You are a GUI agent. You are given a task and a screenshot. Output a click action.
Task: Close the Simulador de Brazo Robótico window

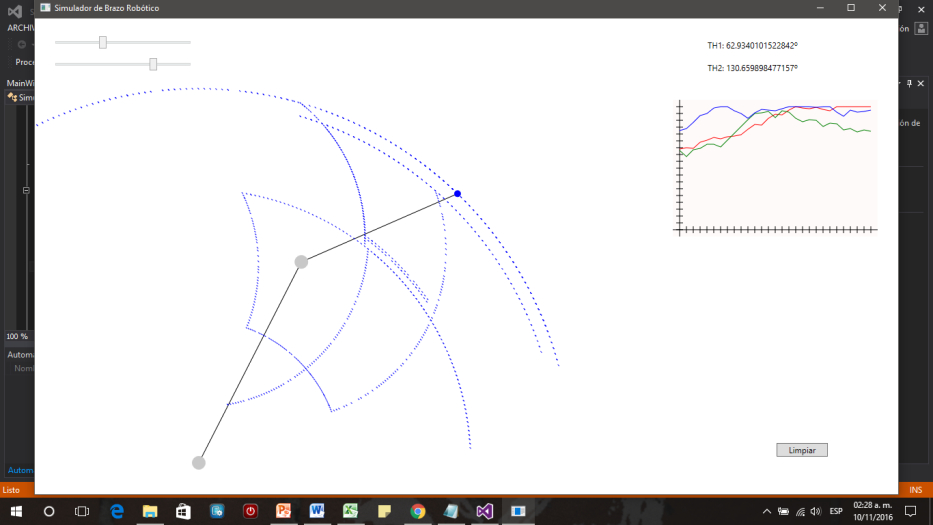(x=882, y=8)
